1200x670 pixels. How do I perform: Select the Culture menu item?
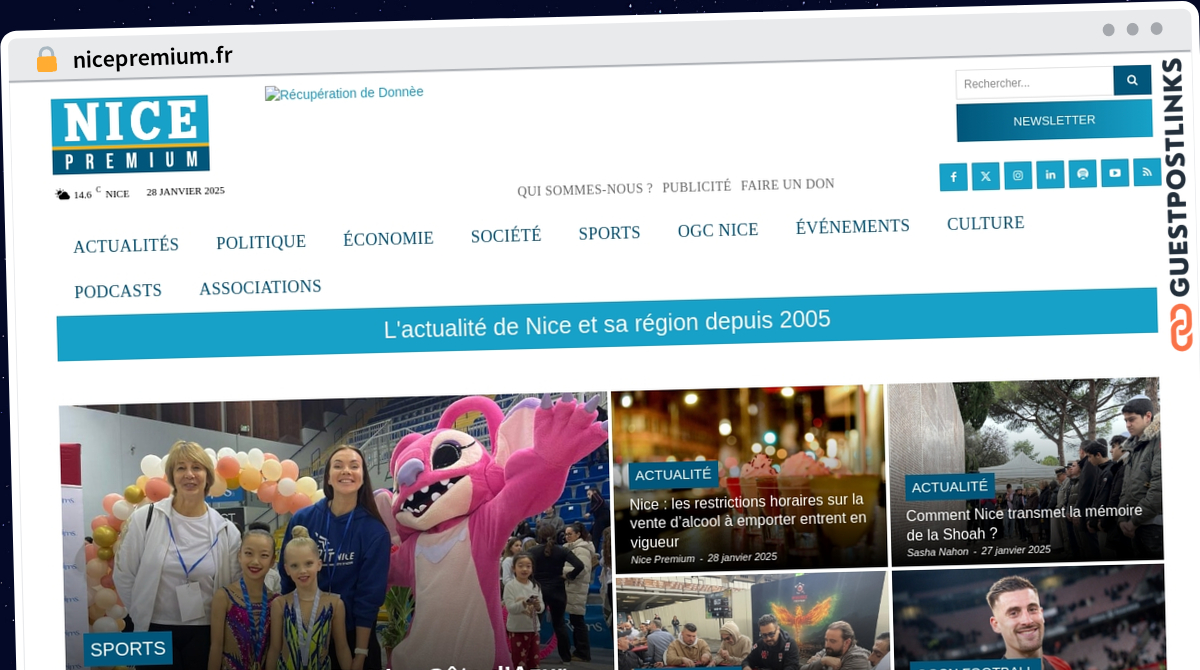tap(986, 223)
